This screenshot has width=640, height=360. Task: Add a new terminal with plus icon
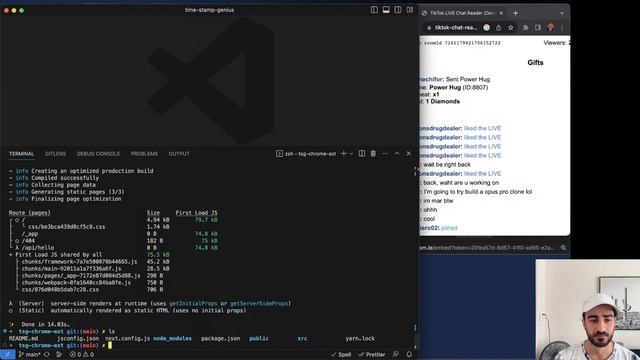[x=343, y=153]
